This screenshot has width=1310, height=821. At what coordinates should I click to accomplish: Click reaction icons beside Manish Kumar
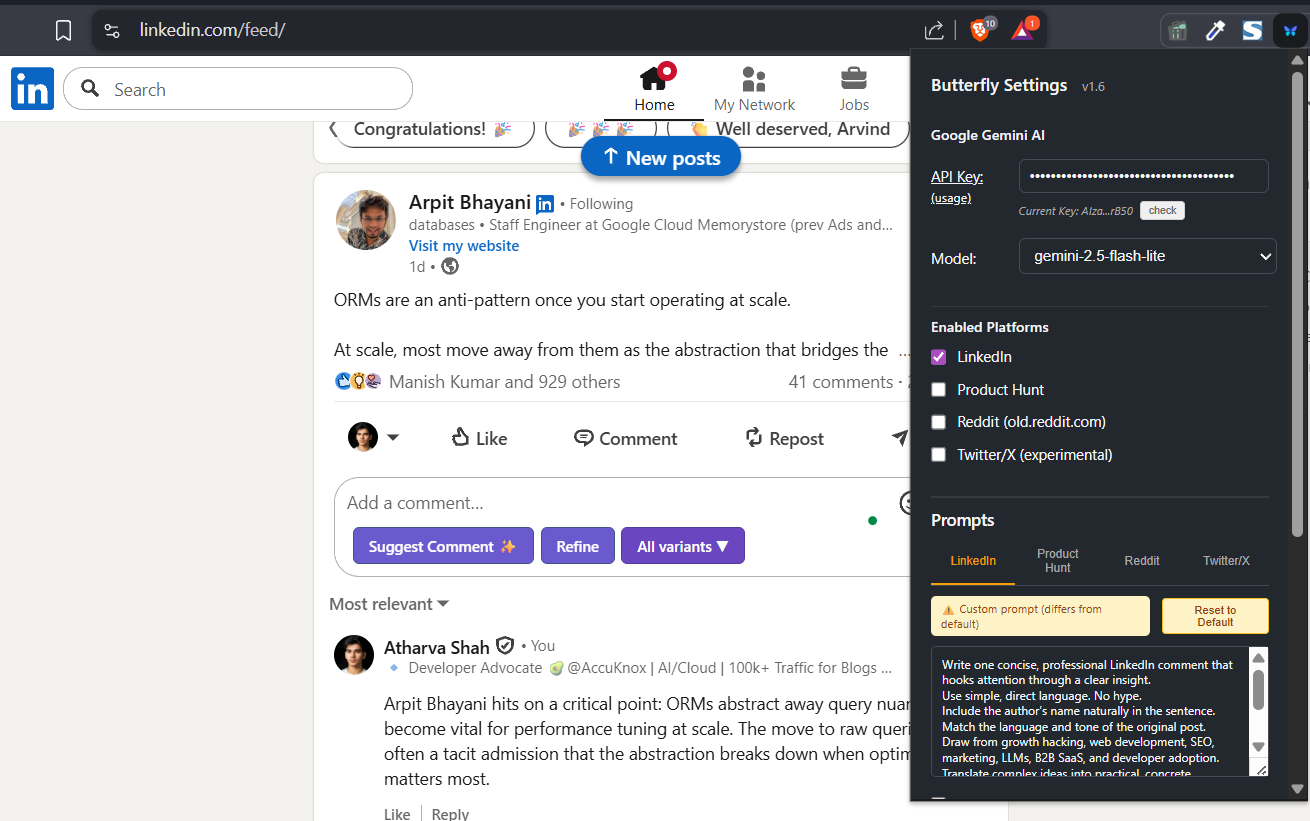pyautogui.click(x=359, y=381)
